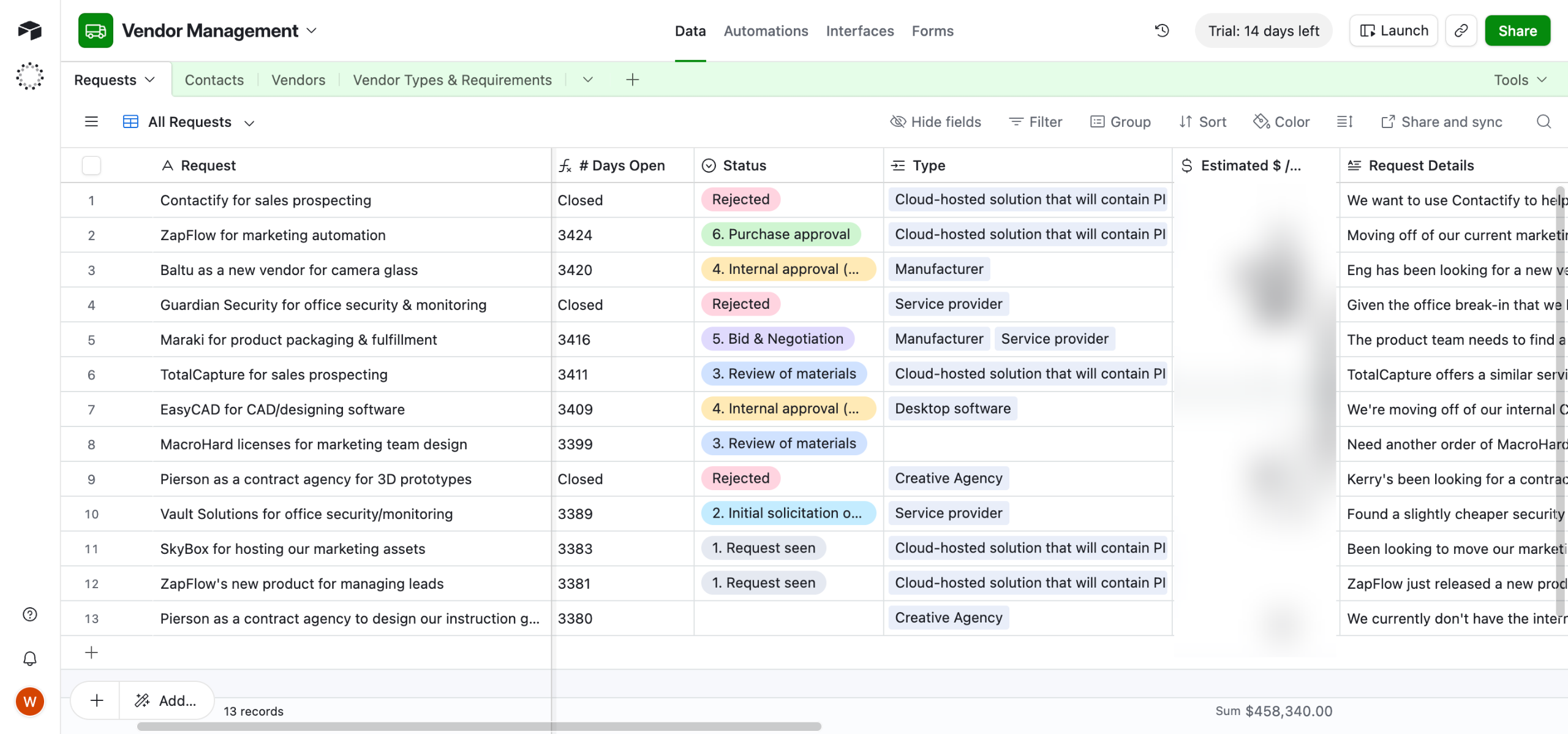Screen dimensions: 1568x734
Task: Expand the Tools dropdown menu
Action: pos(1520,80)
